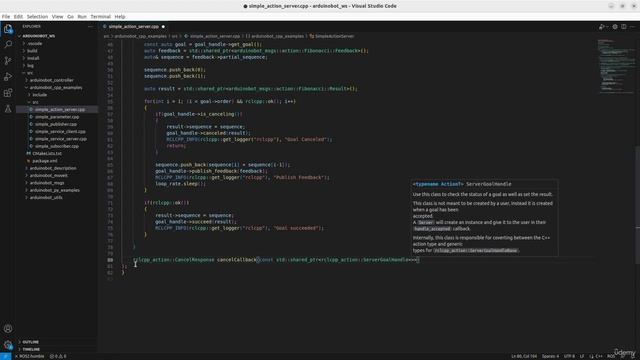Open editor more actions ellipsis

(x=633, y=27)
